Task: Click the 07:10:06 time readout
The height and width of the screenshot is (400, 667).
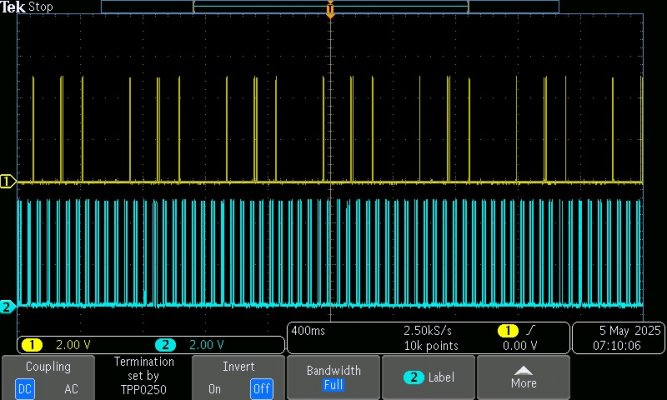Action: coord(617,346)
